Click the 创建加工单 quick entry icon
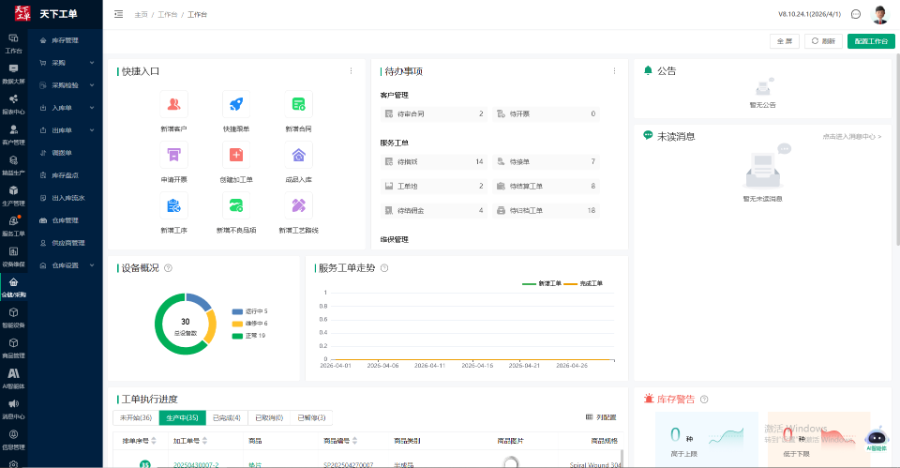Screen dimensions: 900x468 [236, 155]
